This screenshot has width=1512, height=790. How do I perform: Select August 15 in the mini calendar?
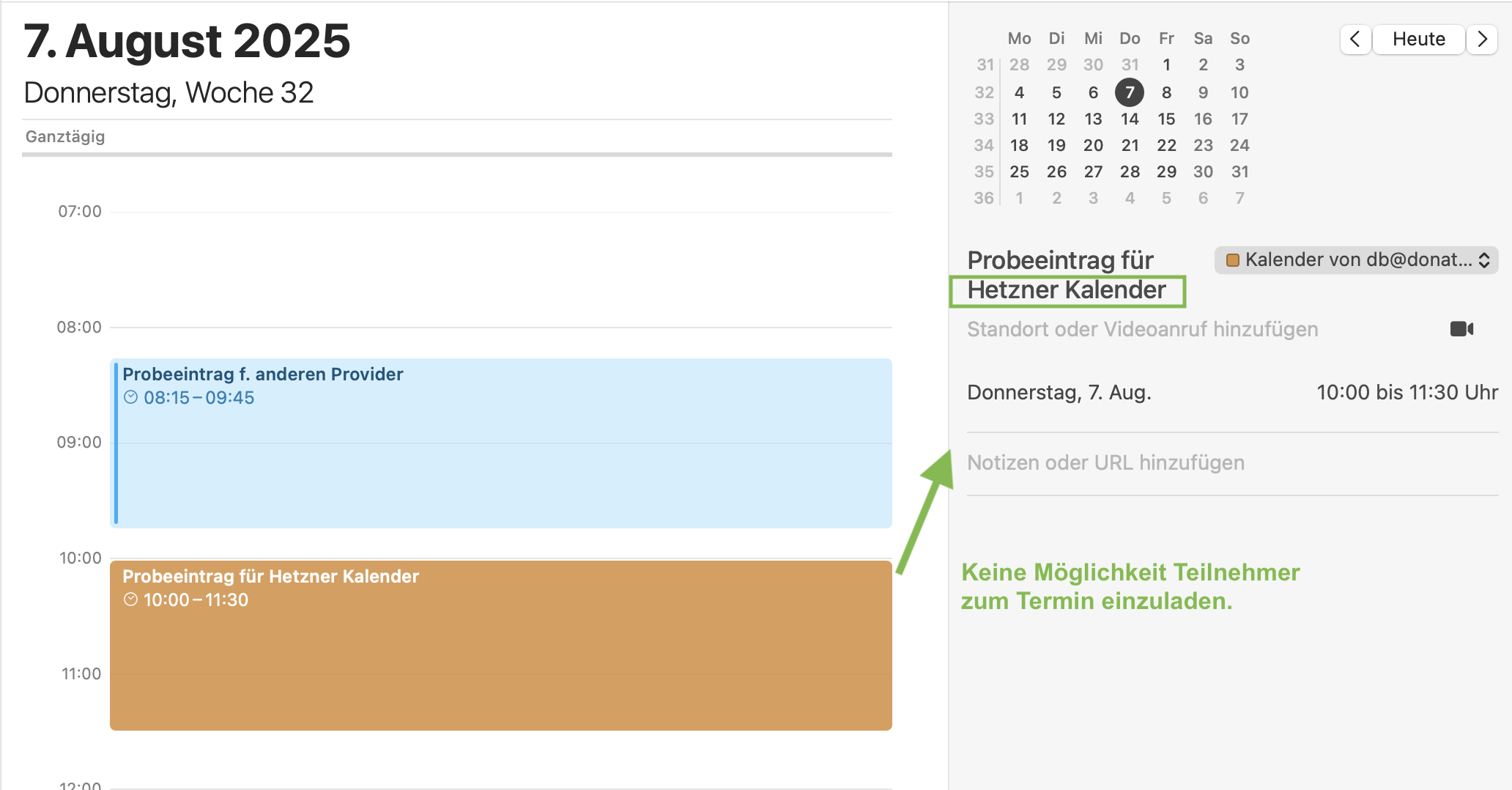(x=1166, y=119)
